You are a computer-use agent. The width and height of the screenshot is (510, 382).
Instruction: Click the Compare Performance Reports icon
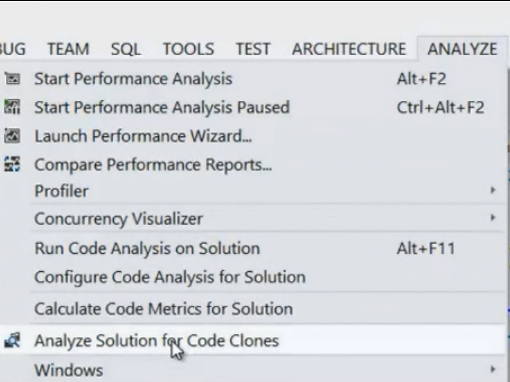click(x=12, y=165)
